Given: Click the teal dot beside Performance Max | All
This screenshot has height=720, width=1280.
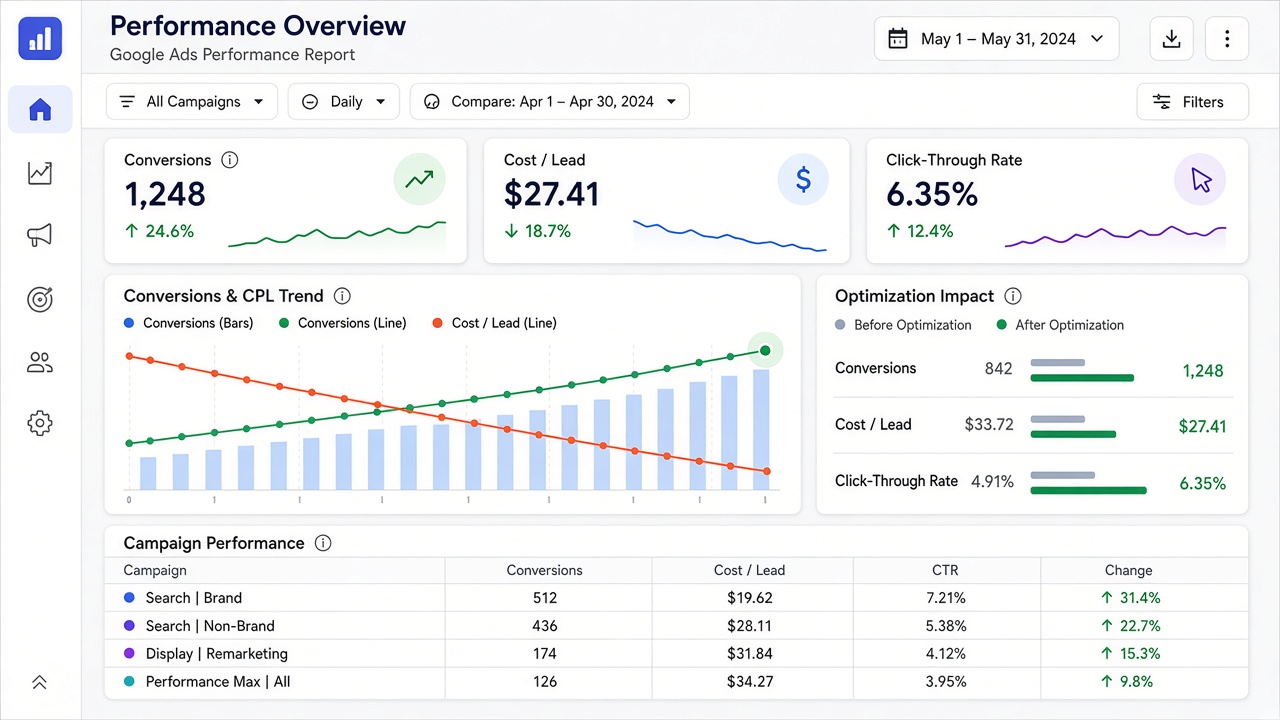Looking at the screenshot, I should click(x=129, y=682).
